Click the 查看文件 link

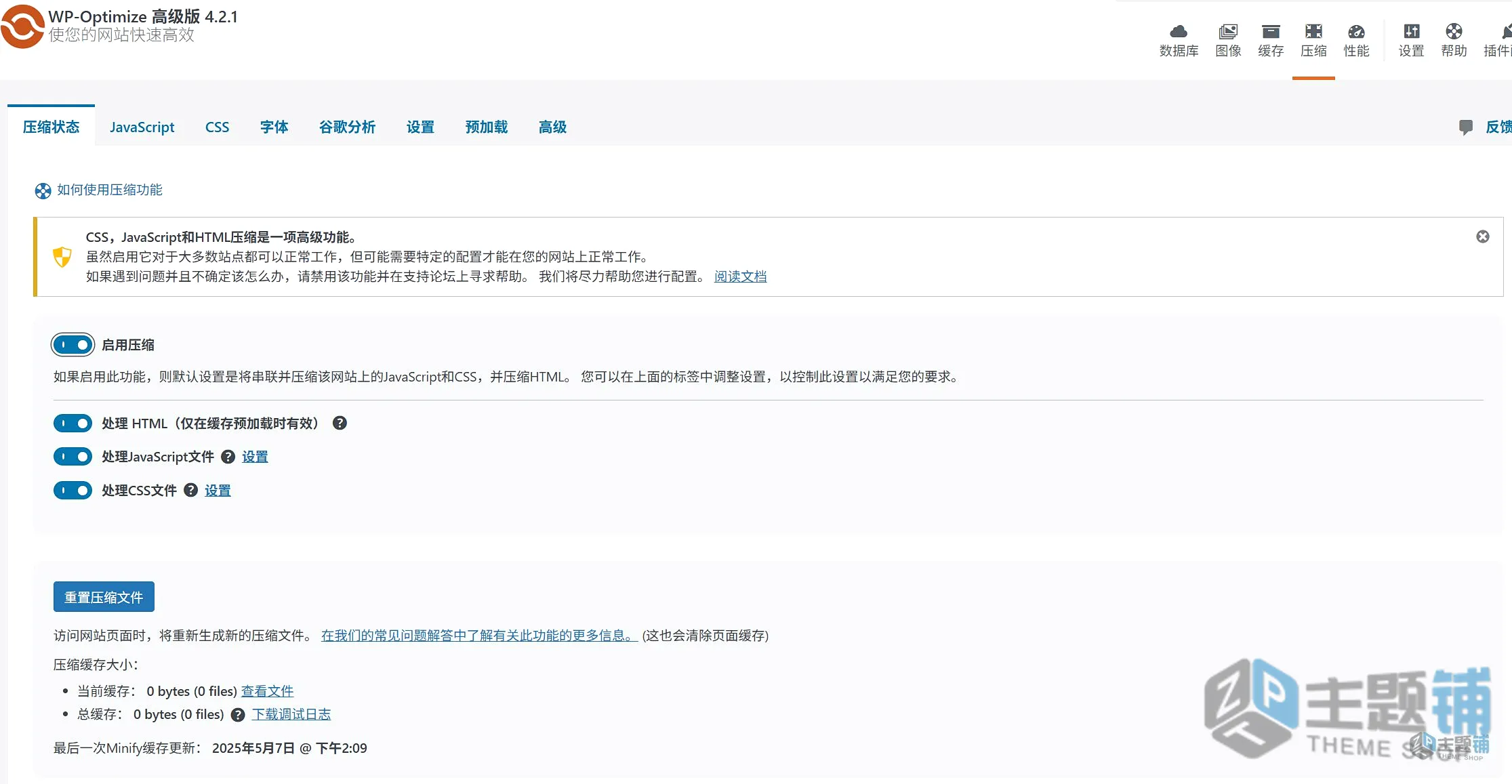click(x=267, y=691)
